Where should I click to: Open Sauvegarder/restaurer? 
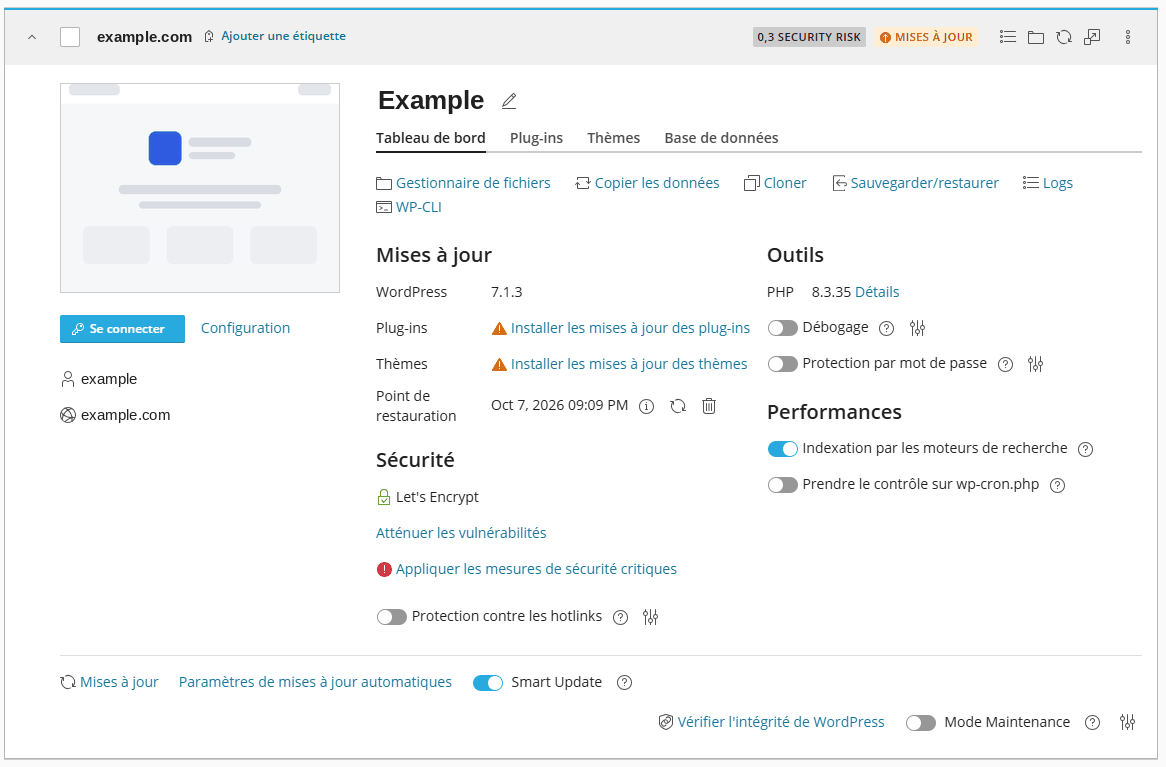click(915, 183)
